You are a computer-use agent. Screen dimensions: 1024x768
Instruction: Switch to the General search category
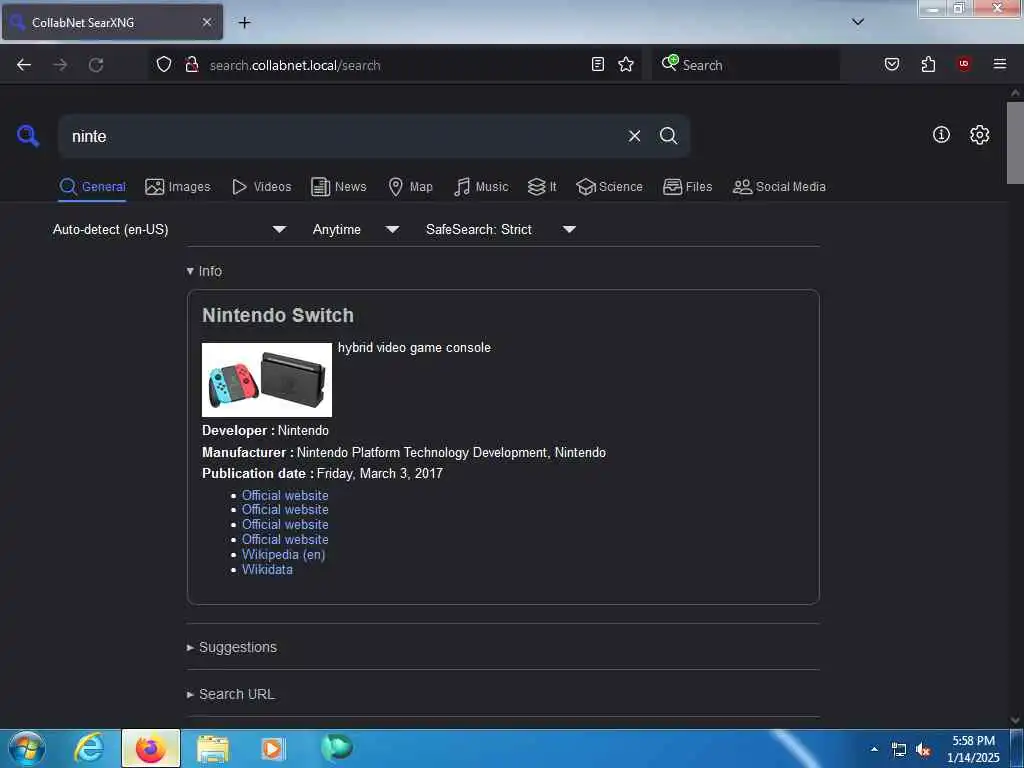click(x=92, y=187)
